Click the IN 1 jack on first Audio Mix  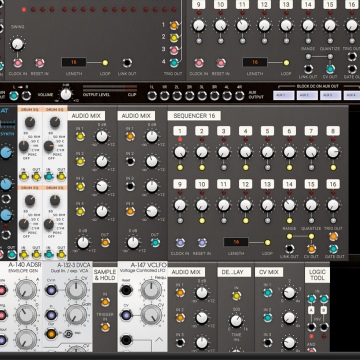(80, 136)
